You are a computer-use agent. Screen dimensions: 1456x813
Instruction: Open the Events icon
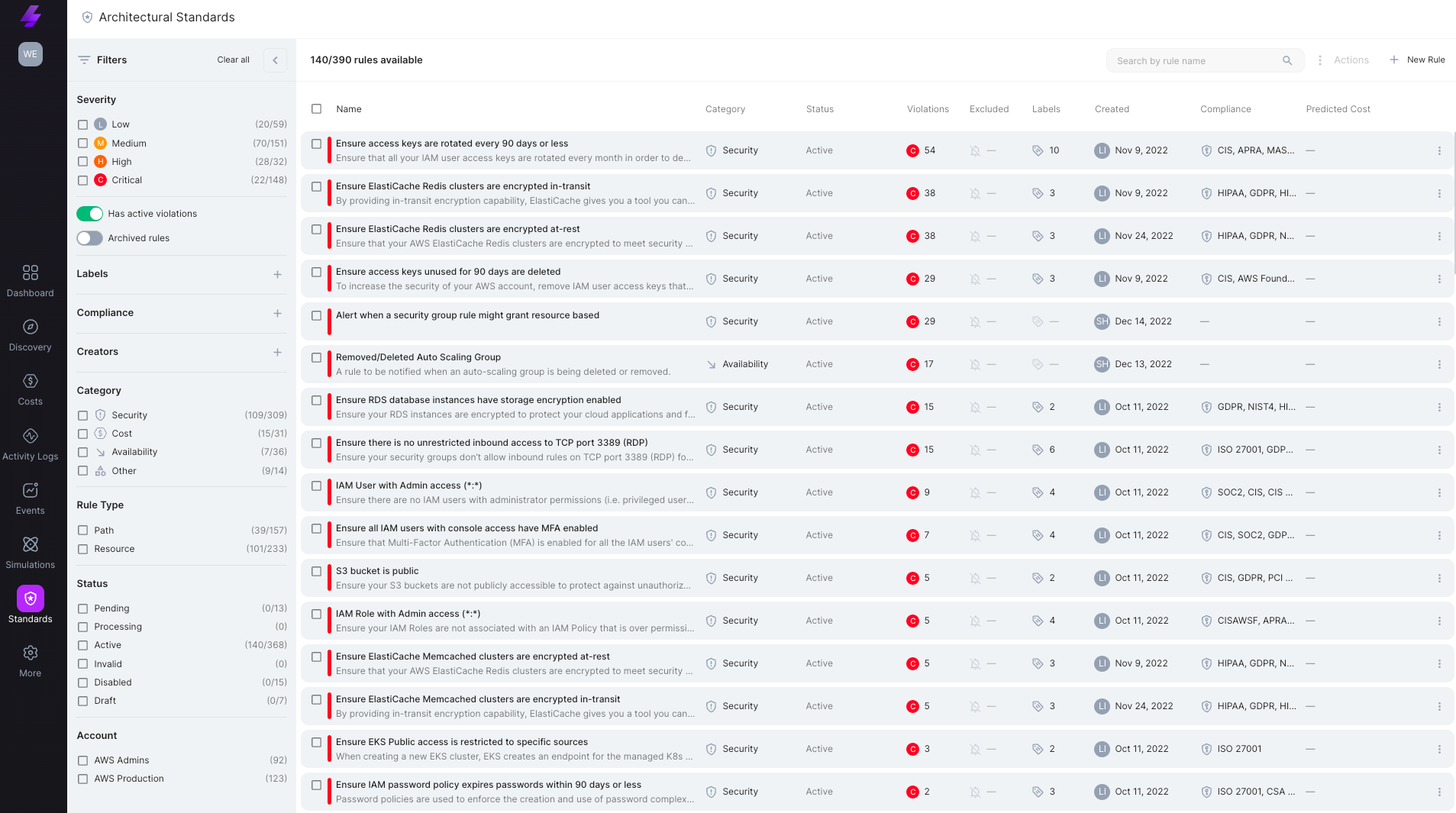[31, 490]
